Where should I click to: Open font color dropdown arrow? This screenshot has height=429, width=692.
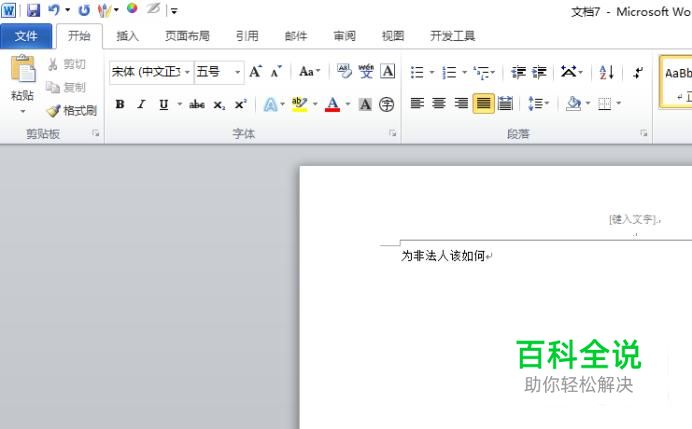348,105
